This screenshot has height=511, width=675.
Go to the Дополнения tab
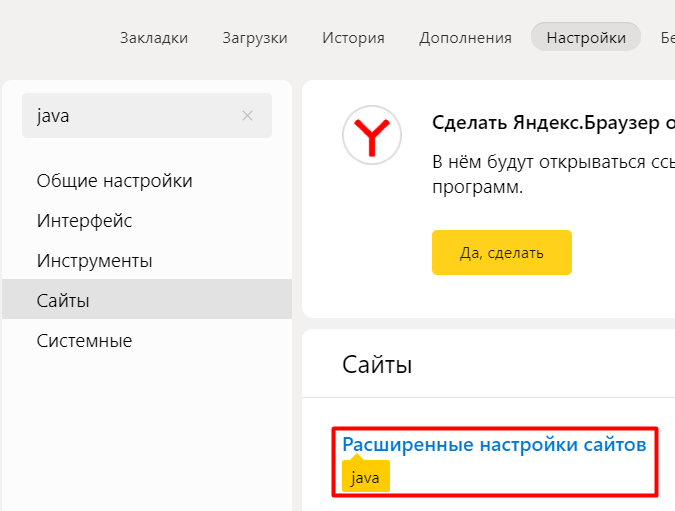click(x=465, y=38)
